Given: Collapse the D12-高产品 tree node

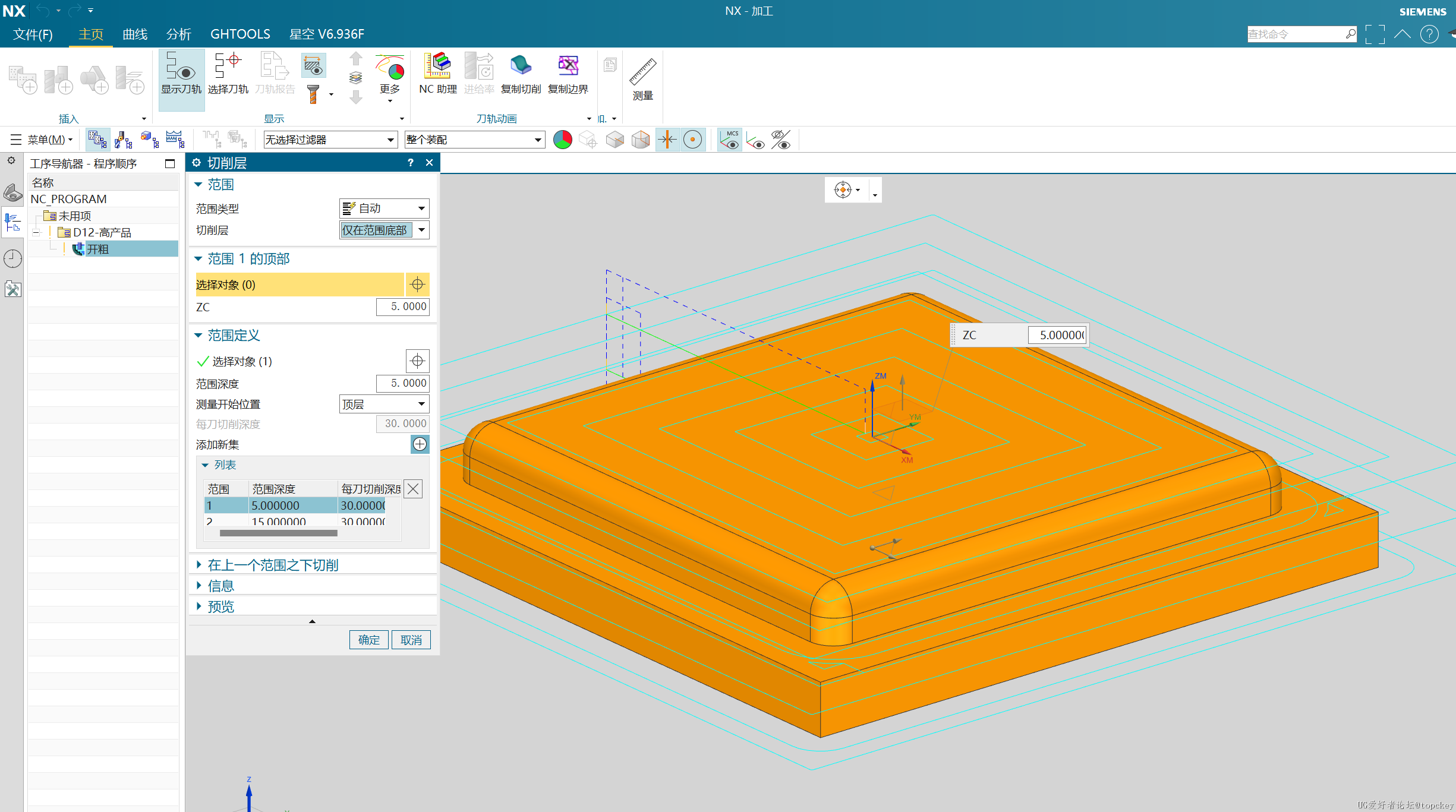Looking at the screenshot, I should 36,232.
